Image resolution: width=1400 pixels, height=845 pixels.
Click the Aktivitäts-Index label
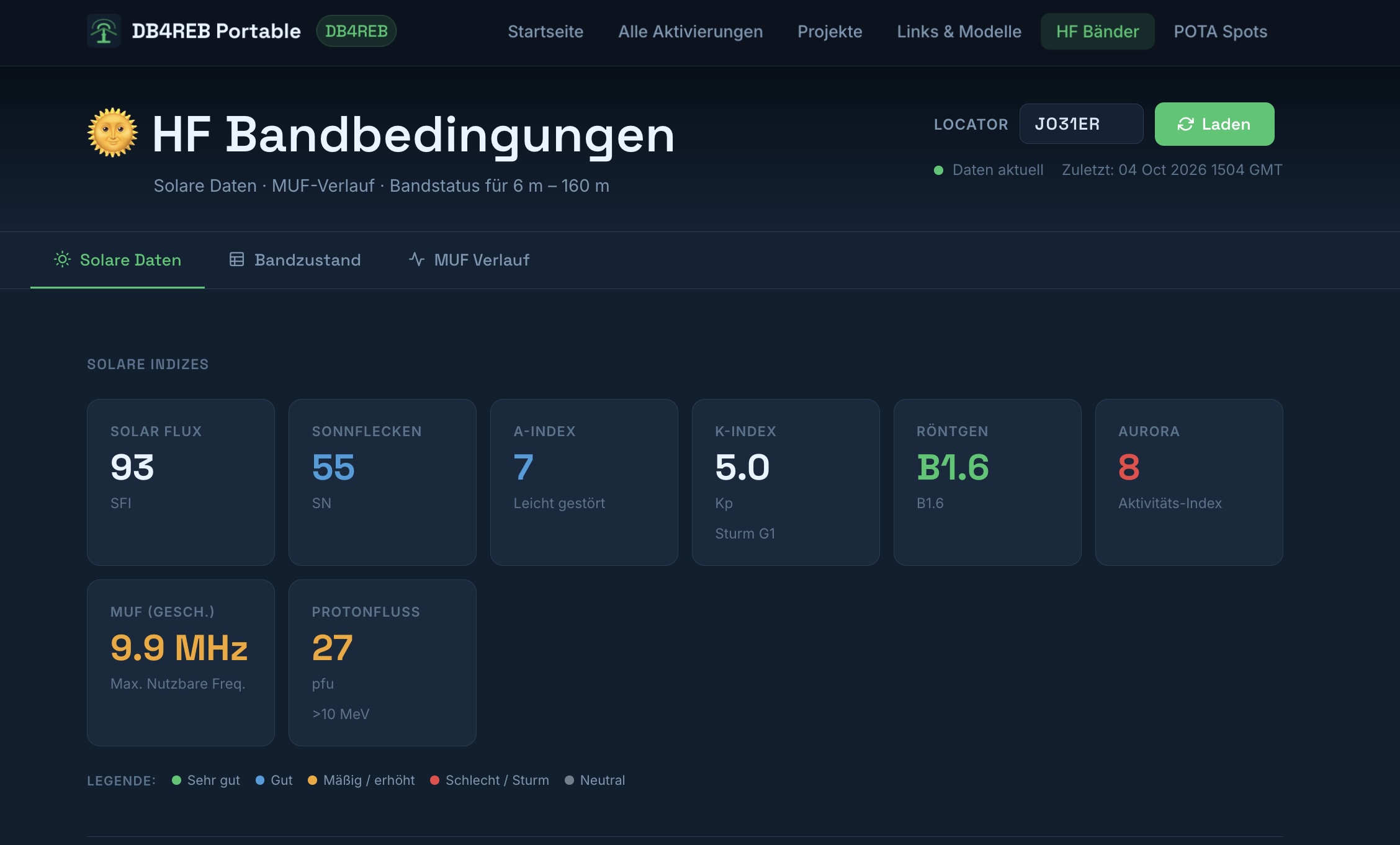1170,503
